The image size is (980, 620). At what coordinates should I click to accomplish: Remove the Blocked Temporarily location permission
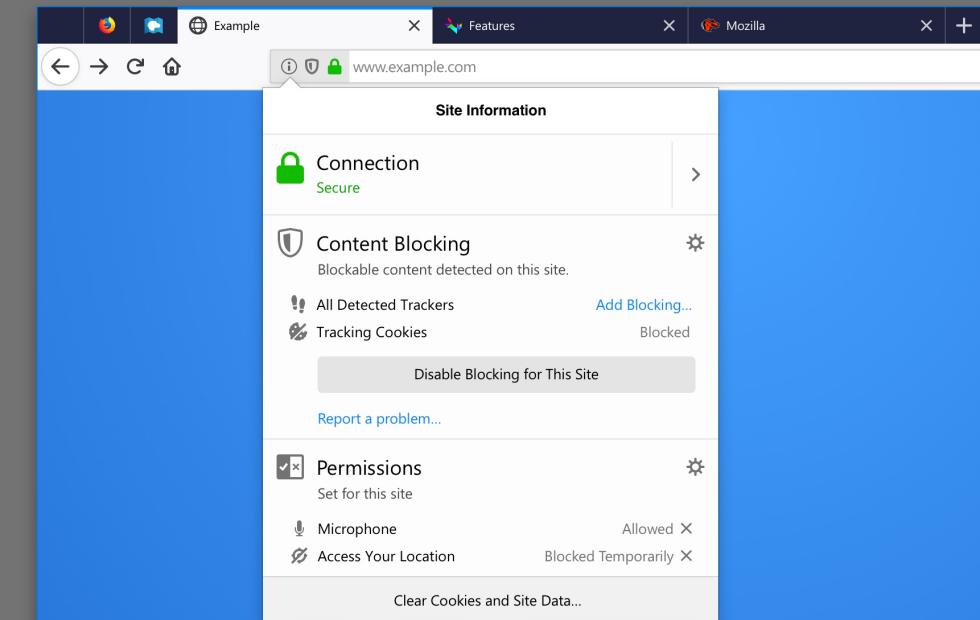coord(686,556)
